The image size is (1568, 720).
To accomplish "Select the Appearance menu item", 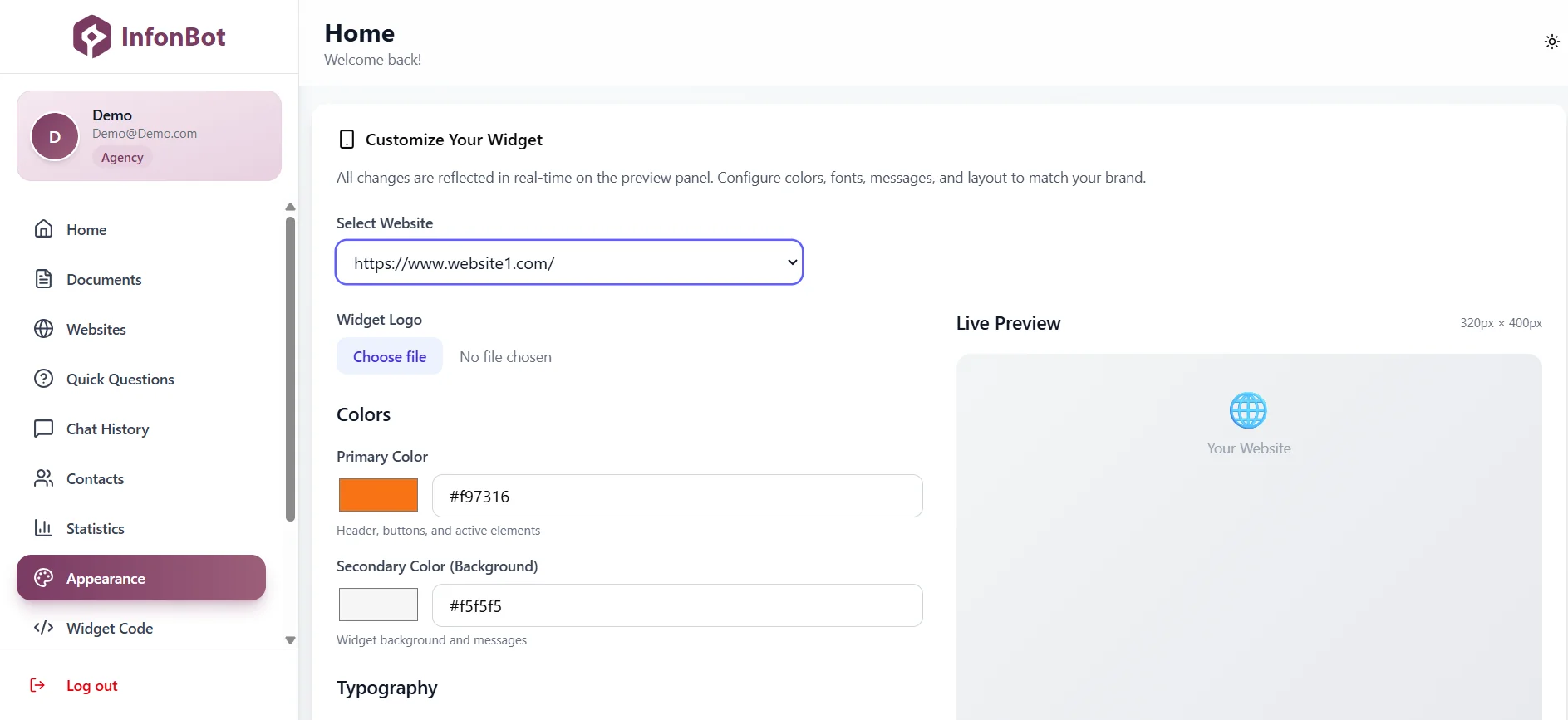I will point(141,578).
